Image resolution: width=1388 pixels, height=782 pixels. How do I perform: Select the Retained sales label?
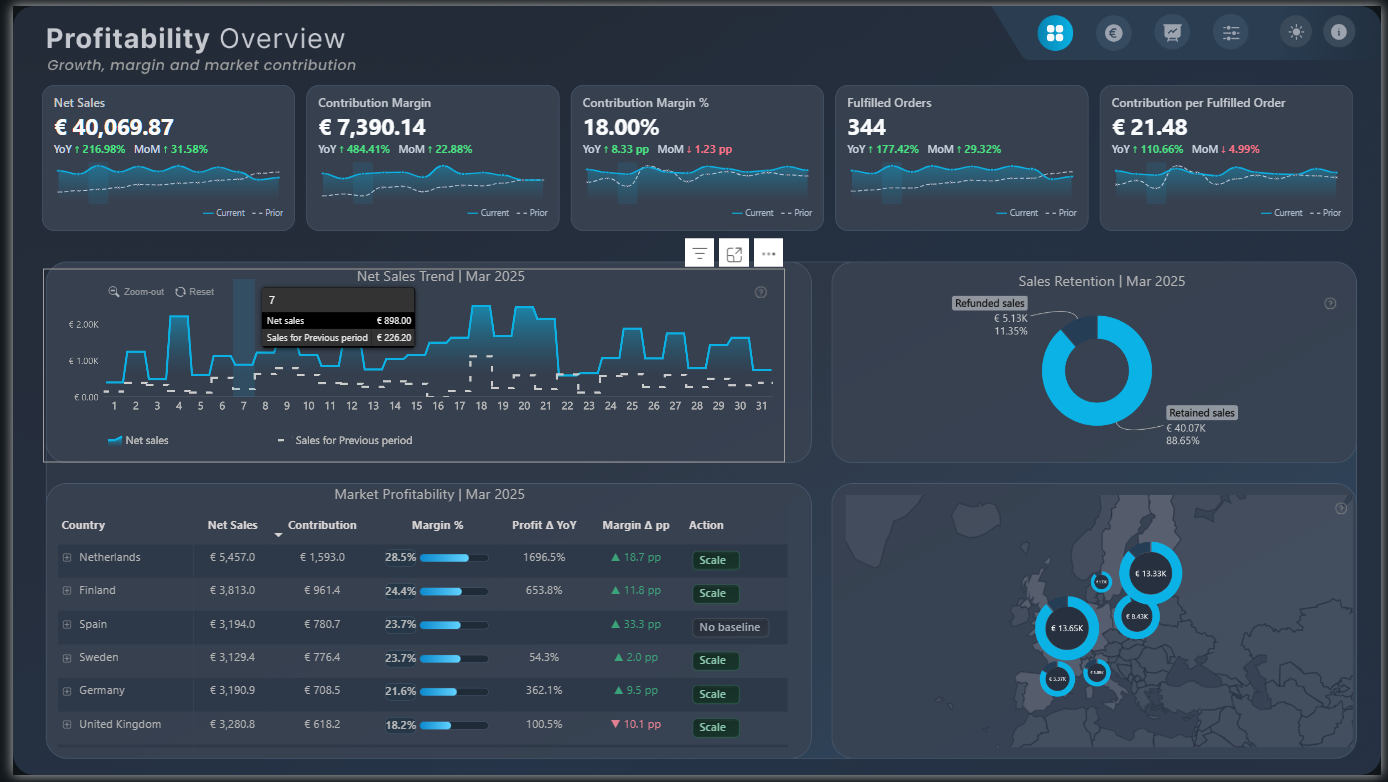1202,413
